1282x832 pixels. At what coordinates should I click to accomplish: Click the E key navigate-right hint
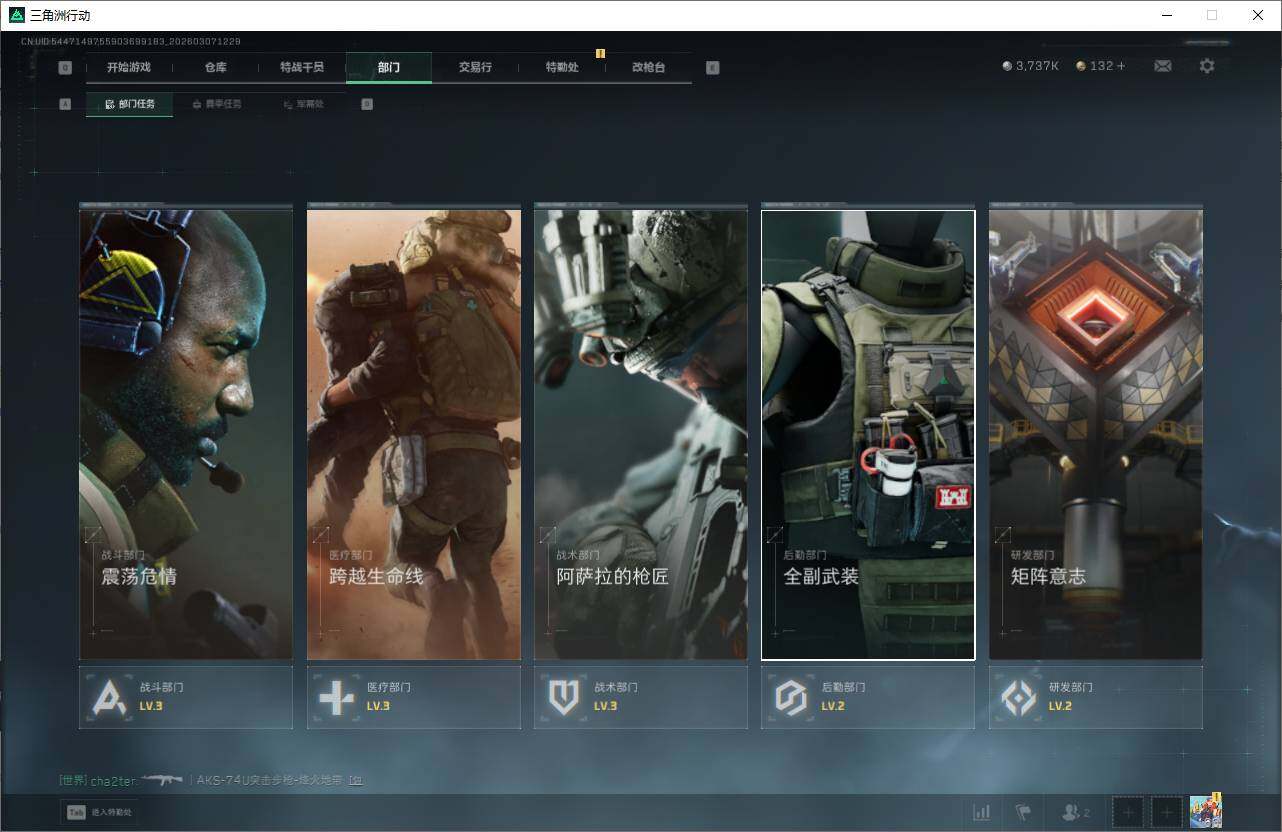(x=712, y=68)
